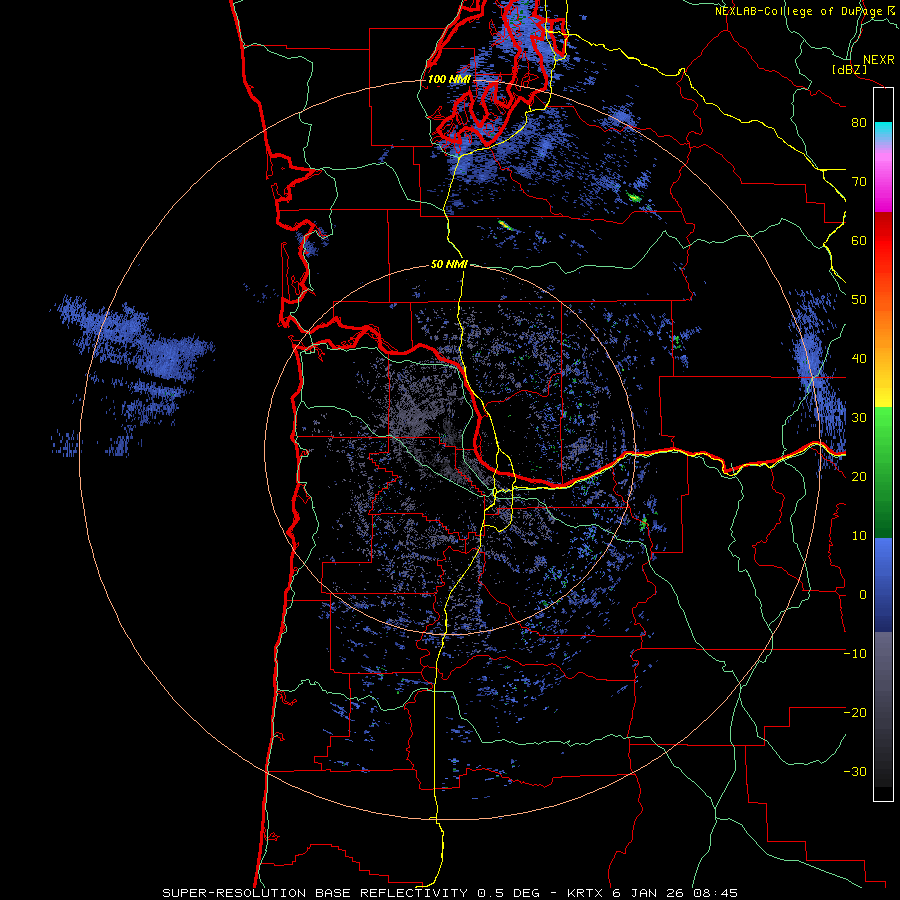Click the bright yellow-green echo below the 100 NMI ring

pos(505,224)
